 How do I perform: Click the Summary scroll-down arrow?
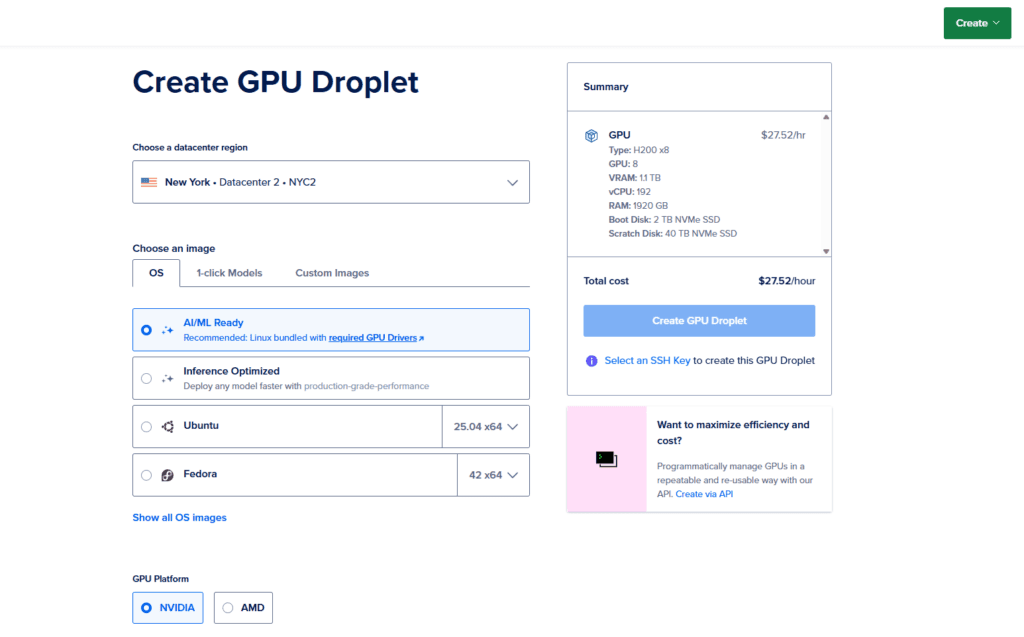click(826, 252)
